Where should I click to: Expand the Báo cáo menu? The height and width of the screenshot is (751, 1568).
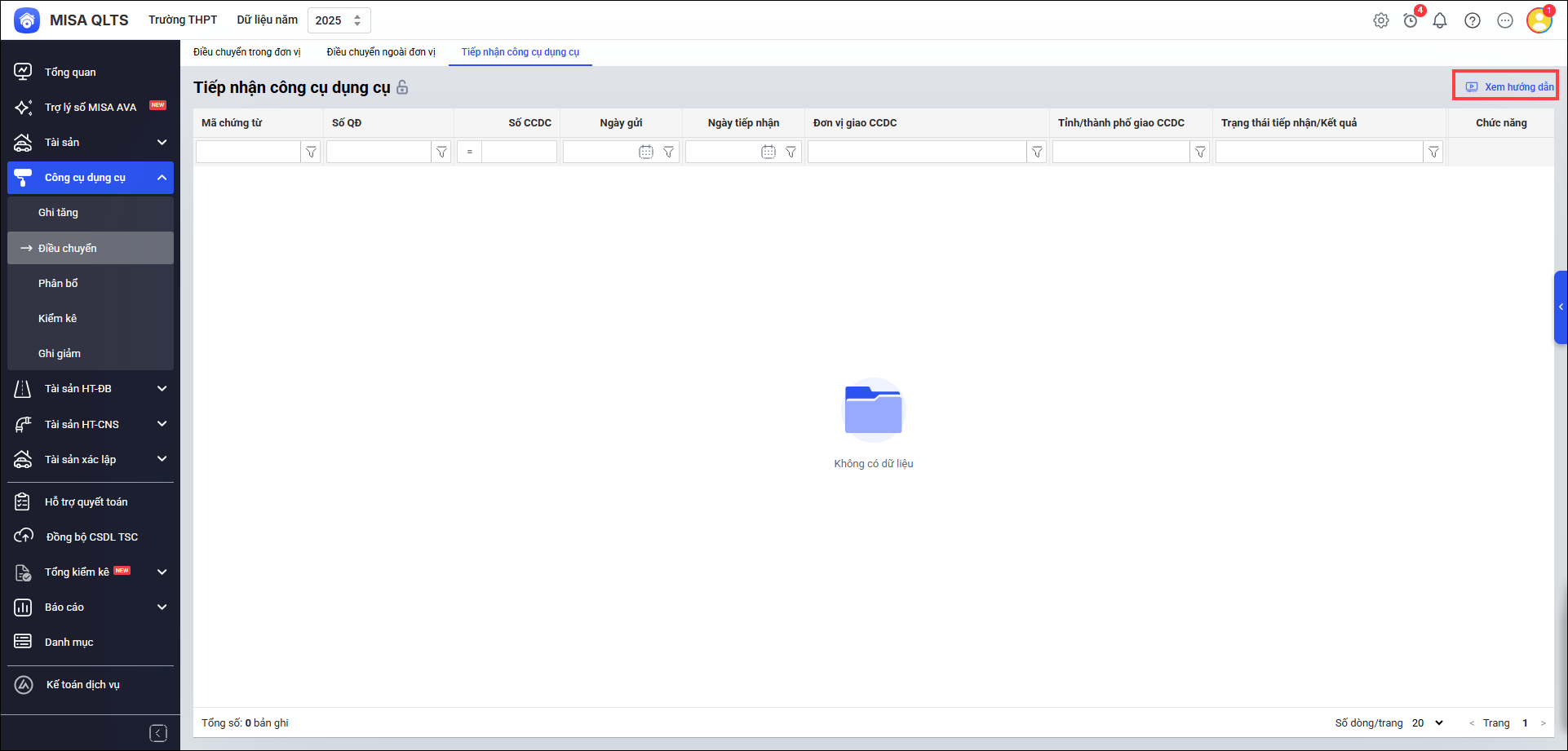tap(91, 607)
